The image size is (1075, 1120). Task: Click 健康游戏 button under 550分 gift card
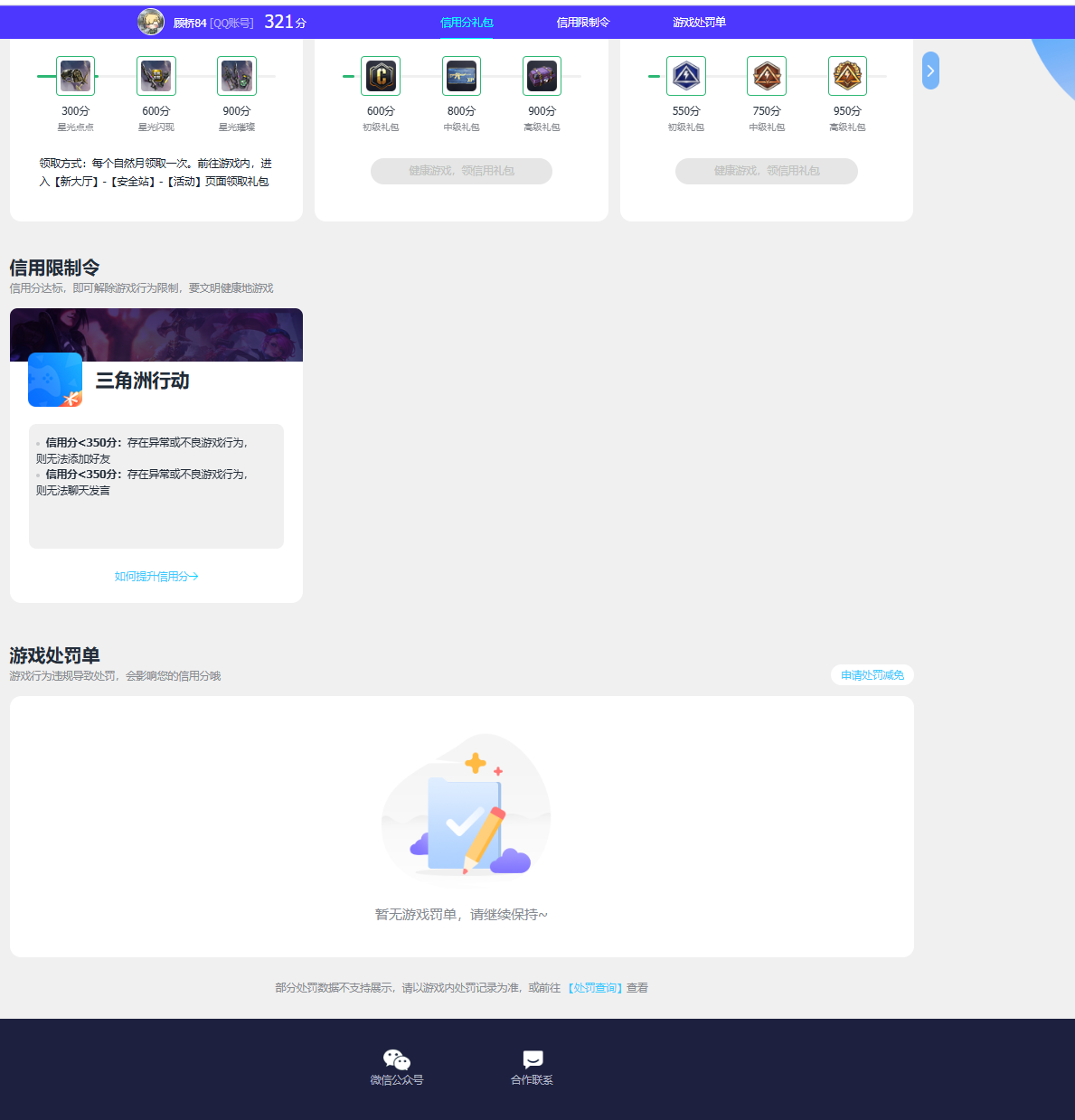tap(767, 171)
